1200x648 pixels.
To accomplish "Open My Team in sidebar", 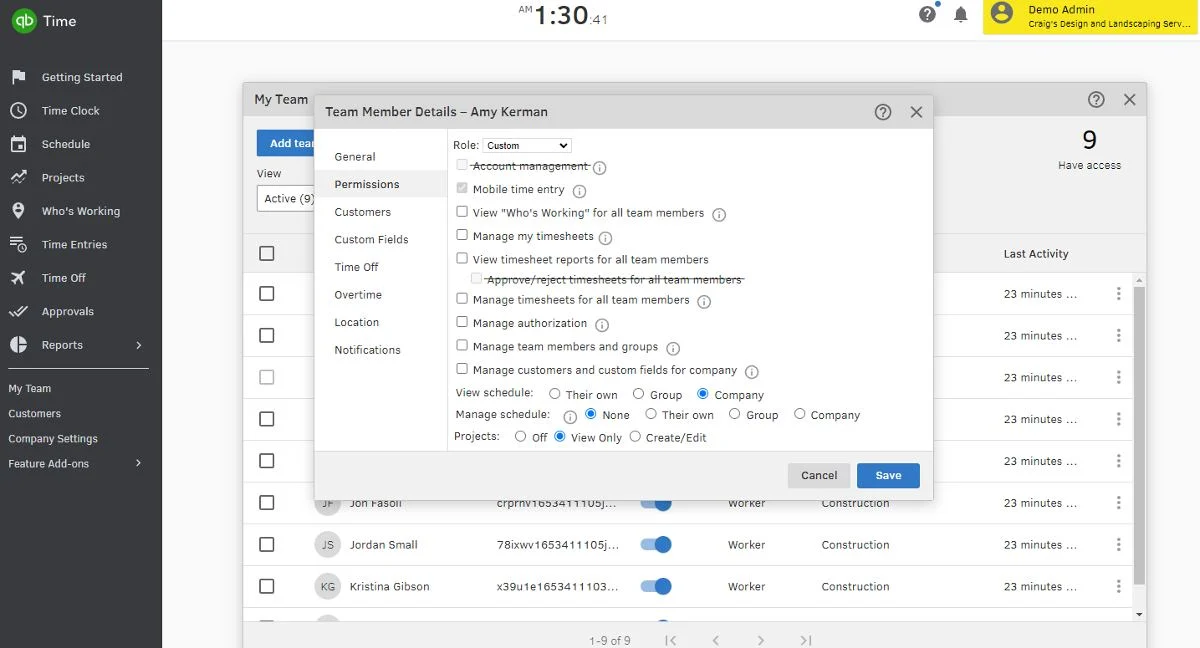I will click(30, 389).
